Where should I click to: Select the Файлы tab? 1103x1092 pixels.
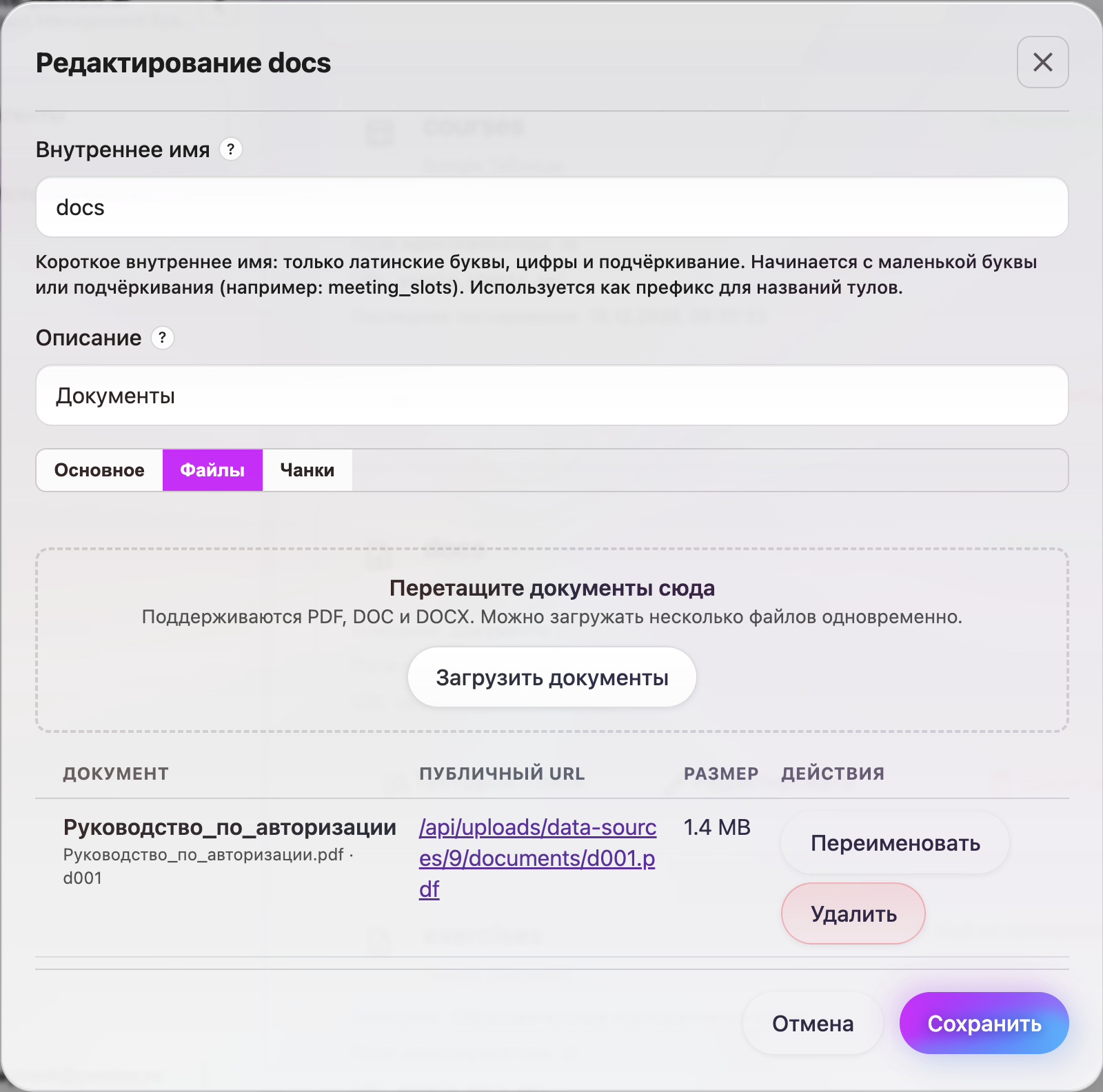click(x=212, y=469)
